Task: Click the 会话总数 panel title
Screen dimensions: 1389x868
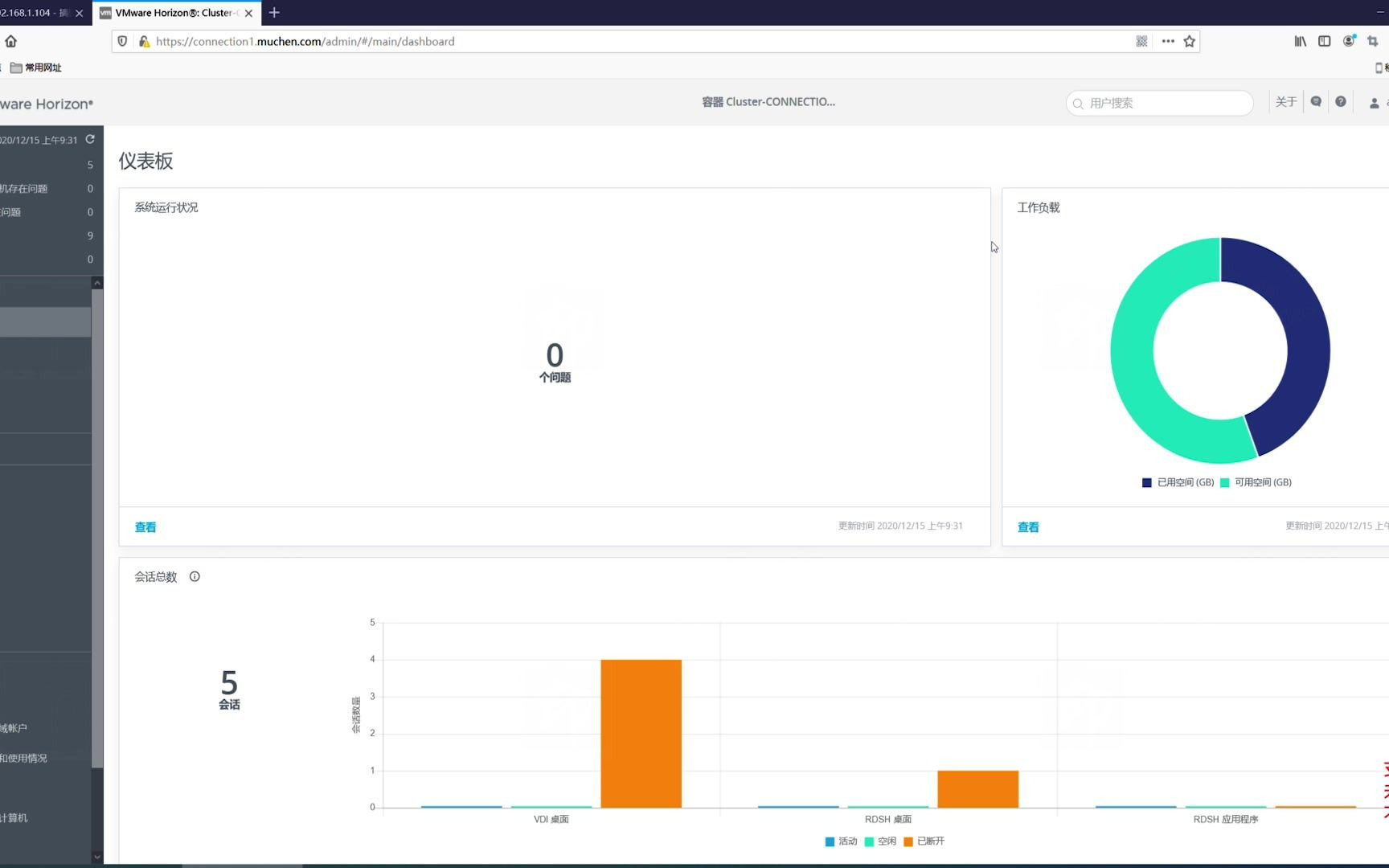Action: coord(156,576)
